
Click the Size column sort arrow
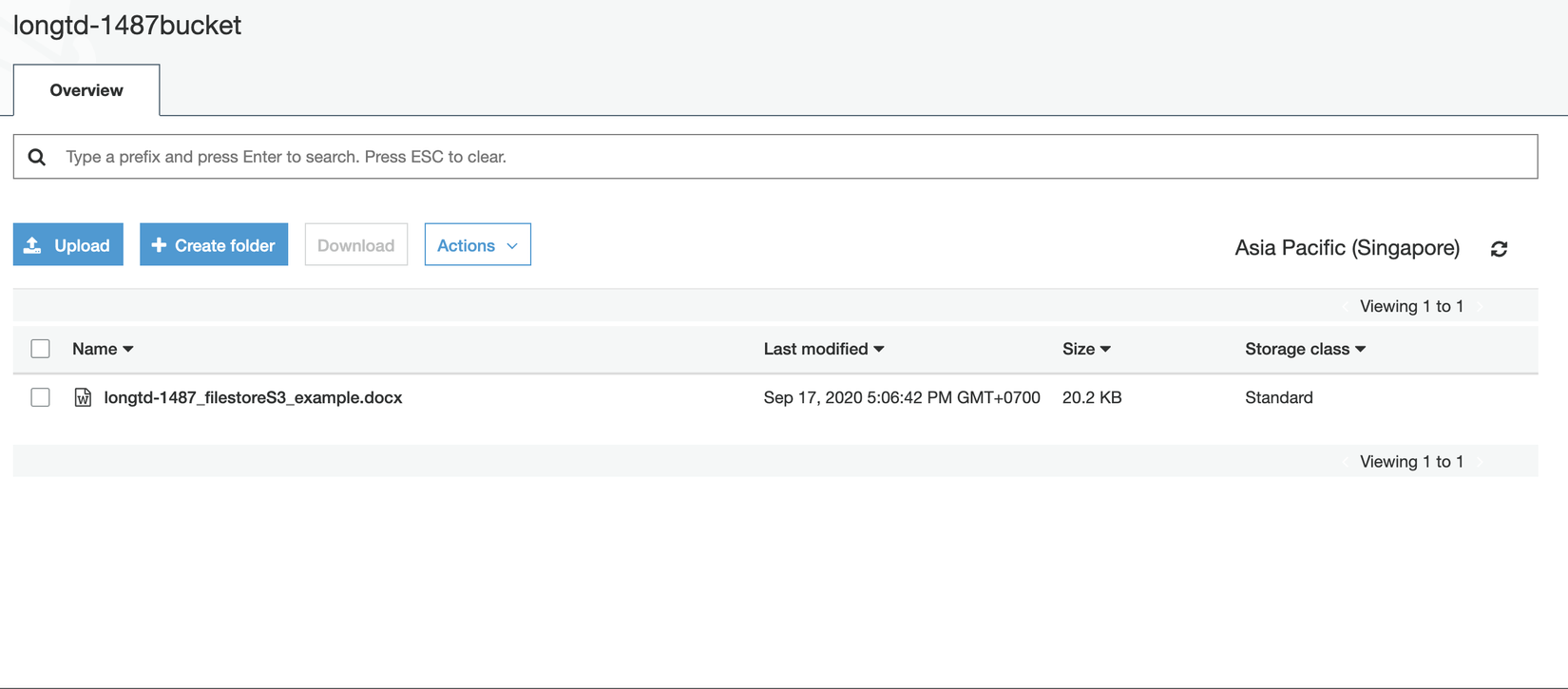1105,349
